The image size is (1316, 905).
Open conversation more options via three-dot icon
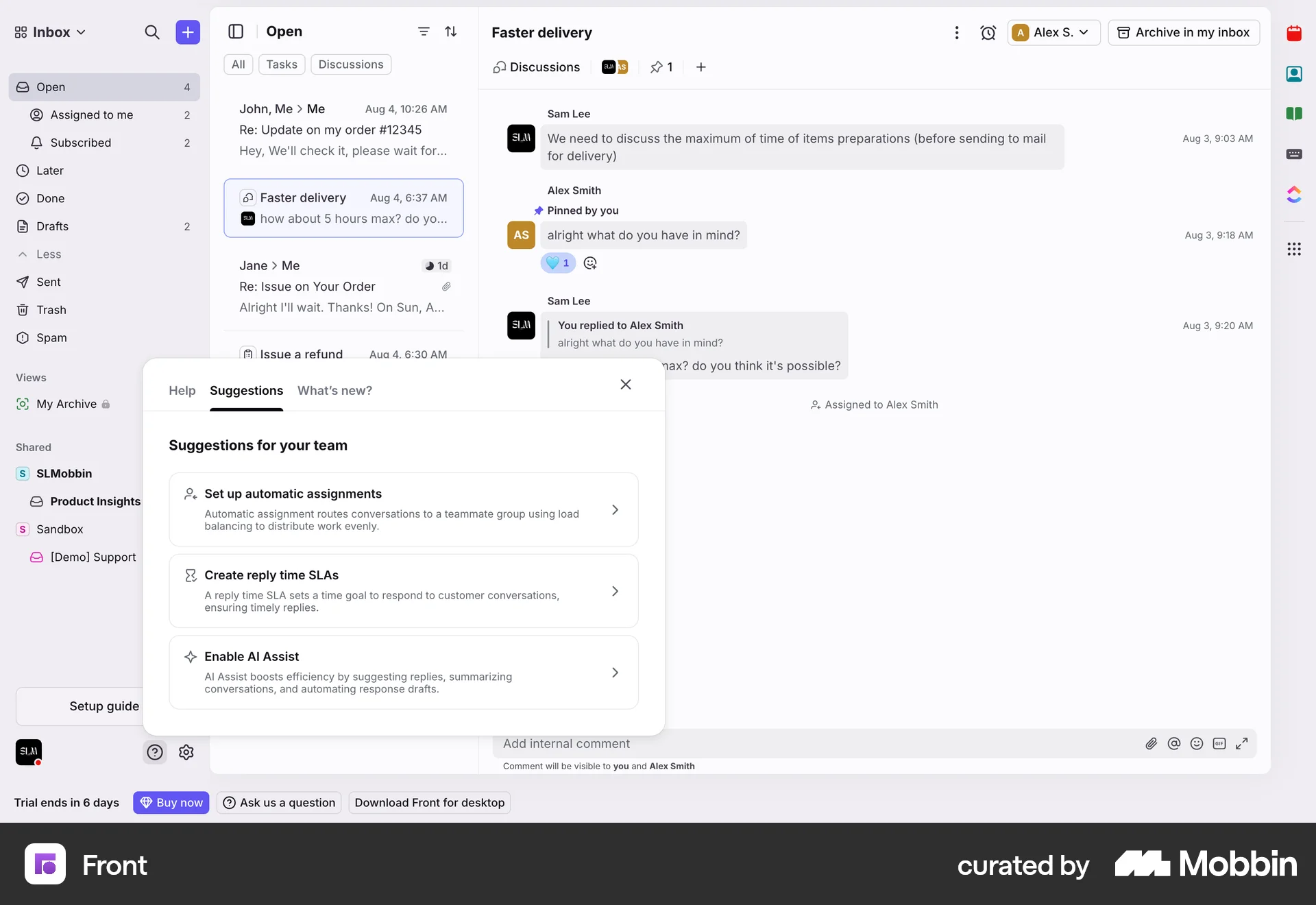[x=957, y=32]
